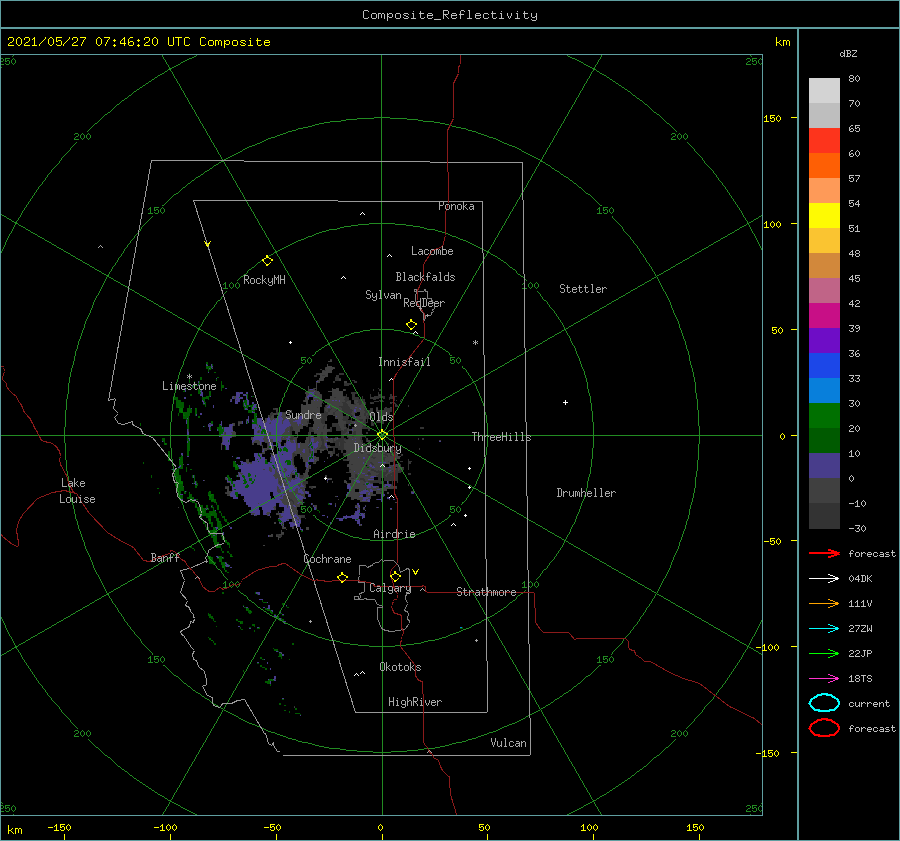Click the RedDeer city label
900x841 pixels.
click(424, 303)
